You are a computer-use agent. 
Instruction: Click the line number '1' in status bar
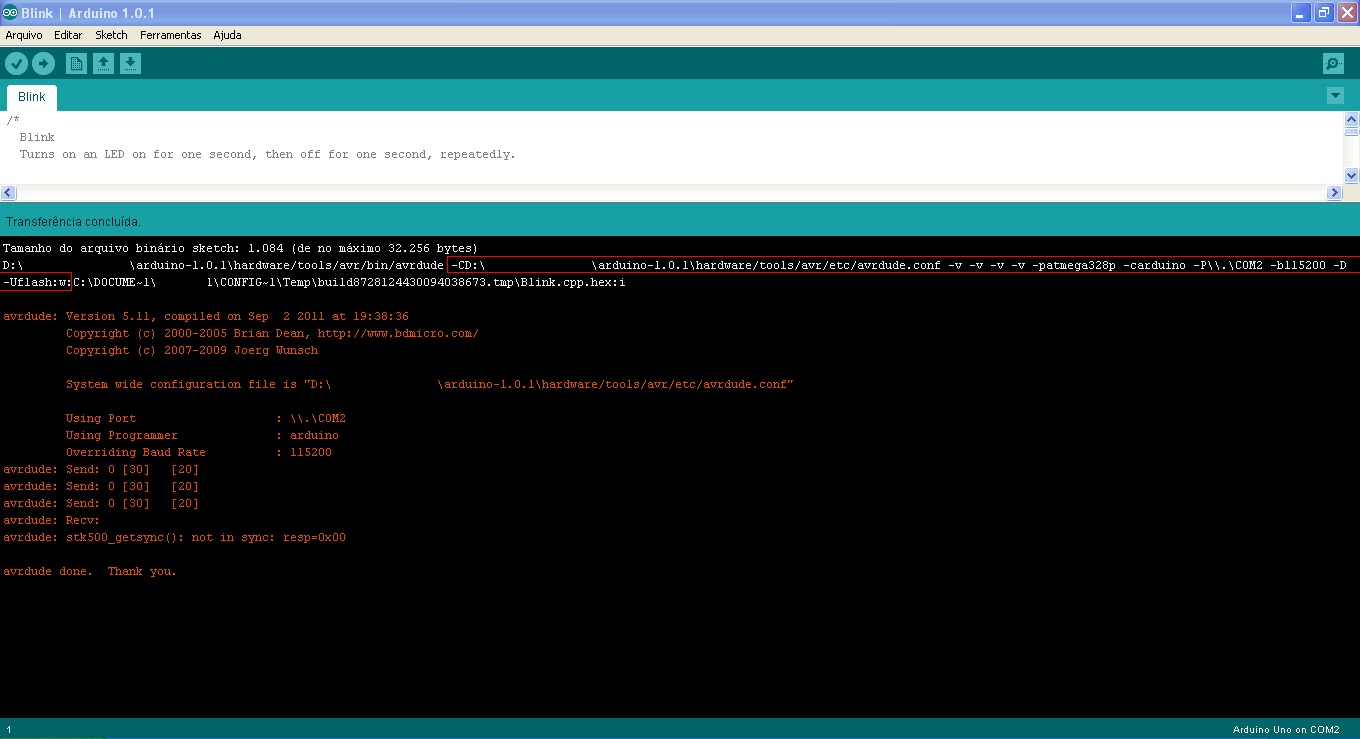click(9, 730)
